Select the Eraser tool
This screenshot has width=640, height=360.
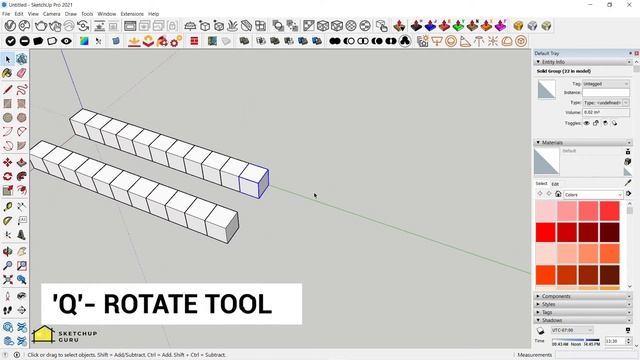coord(22,73)
